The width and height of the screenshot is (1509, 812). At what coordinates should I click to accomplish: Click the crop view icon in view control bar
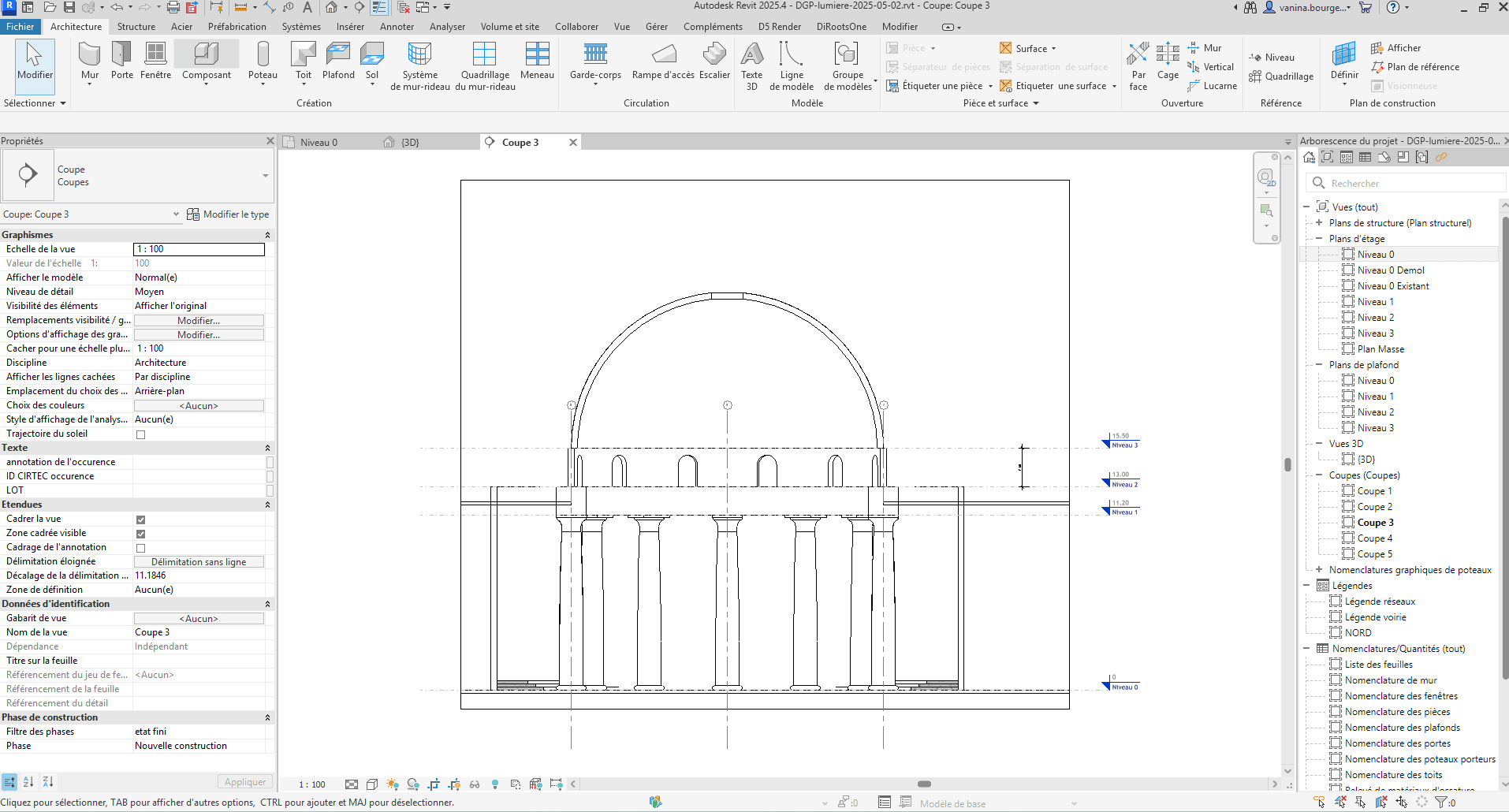(x=434, y=784)
